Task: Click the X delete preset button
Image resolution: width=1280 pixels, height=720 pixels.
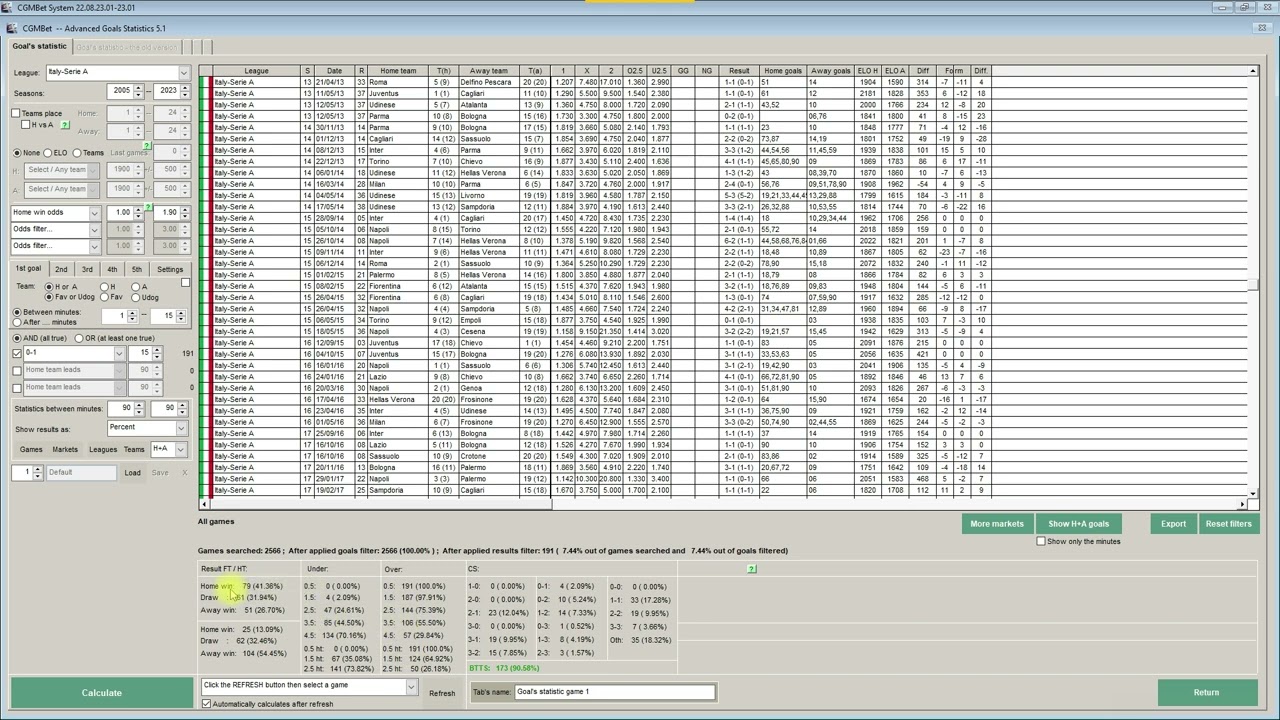Action: point(185,472)
